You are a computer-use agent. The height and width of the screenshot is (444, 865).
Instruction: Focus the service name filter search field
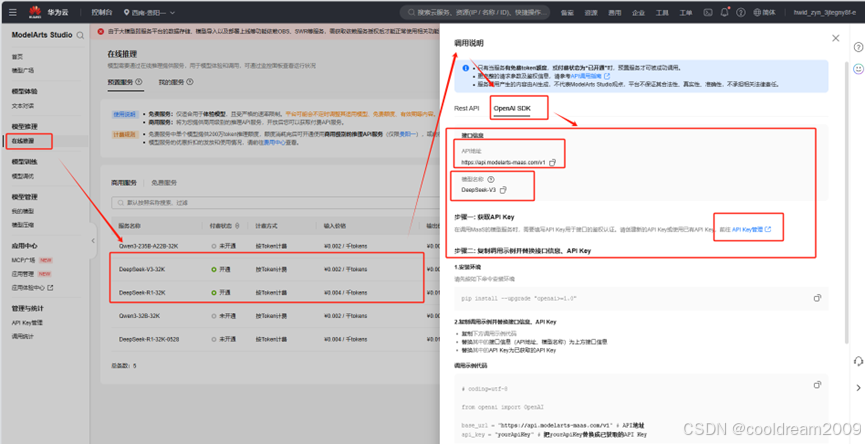276,203
